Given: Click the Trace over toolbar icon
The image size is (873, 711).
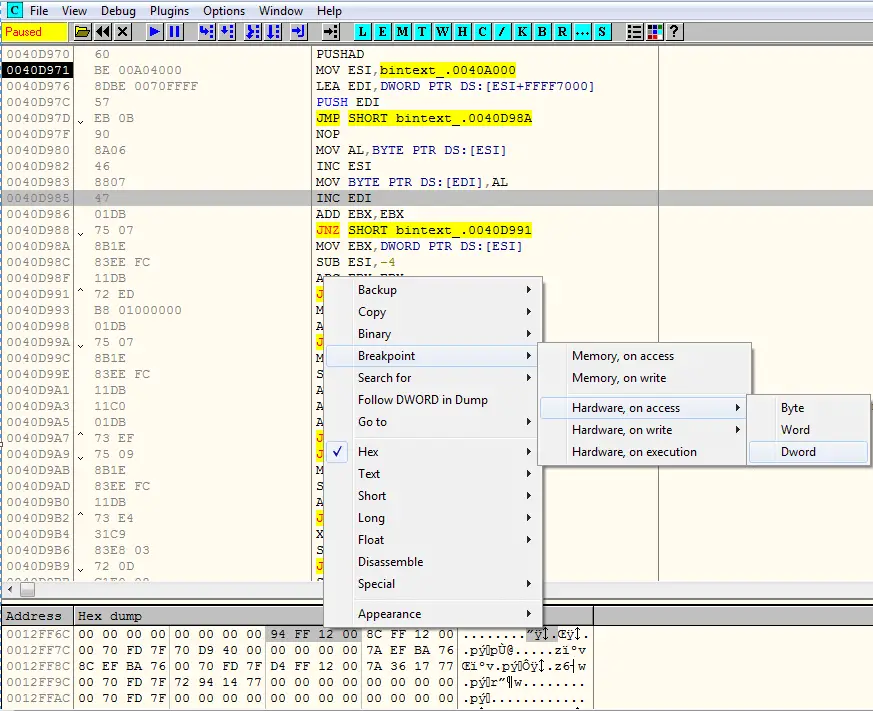Looking at the screenshot, I should click(x=273, y=32).
